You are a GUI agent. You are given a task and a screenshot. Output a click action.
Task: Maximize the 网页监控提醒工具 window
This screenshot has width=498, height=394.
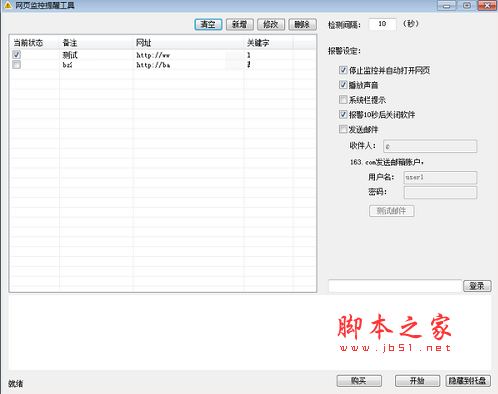pos(467,6)
